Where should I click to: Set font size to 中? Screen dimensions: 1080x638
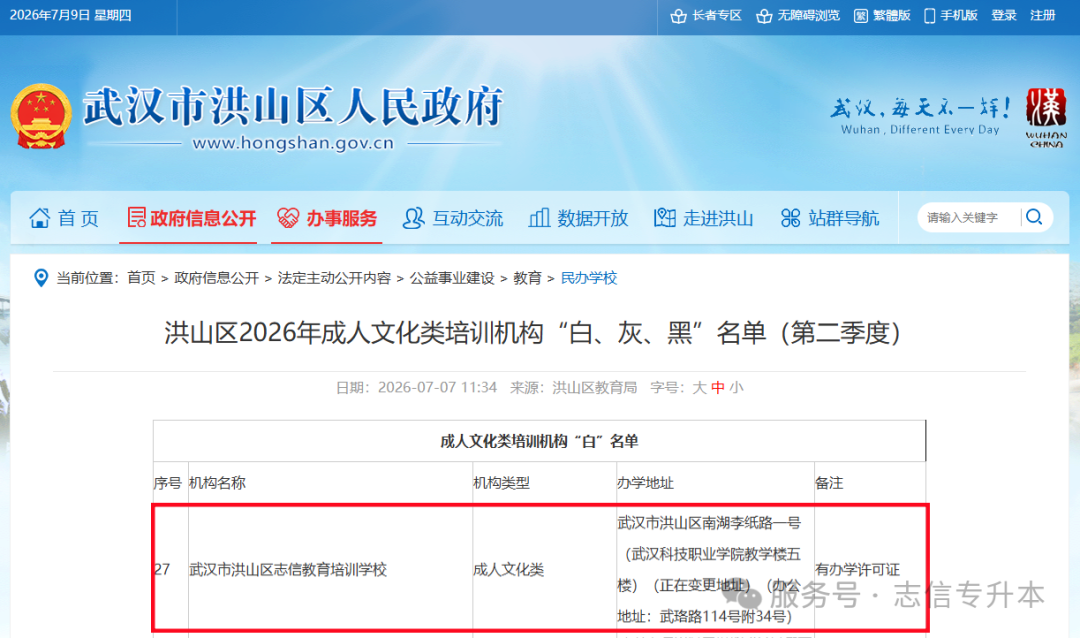click(718, 388)
